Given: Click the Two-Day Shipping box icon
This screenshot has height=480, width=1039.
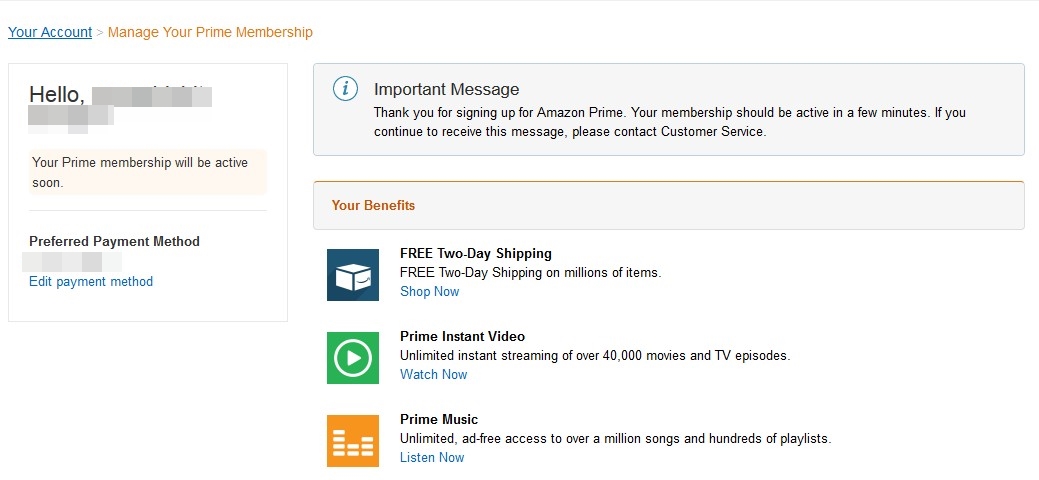Looking at the screenshot, I should click(353, 274).
